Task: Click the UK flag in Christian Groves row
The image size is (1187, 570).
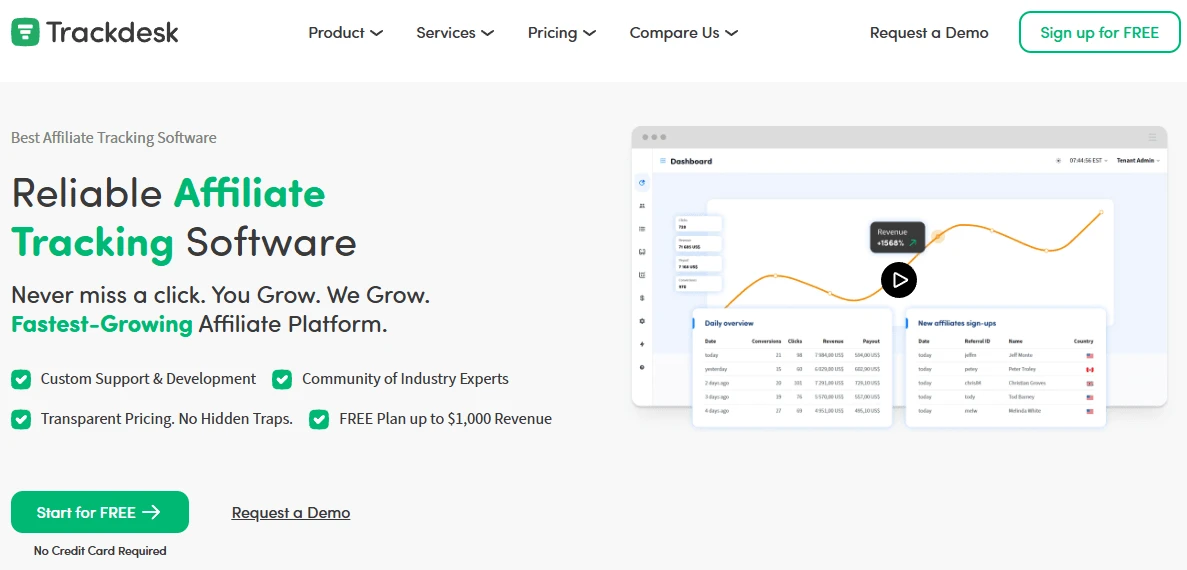Action: (x=1090, y=383)
